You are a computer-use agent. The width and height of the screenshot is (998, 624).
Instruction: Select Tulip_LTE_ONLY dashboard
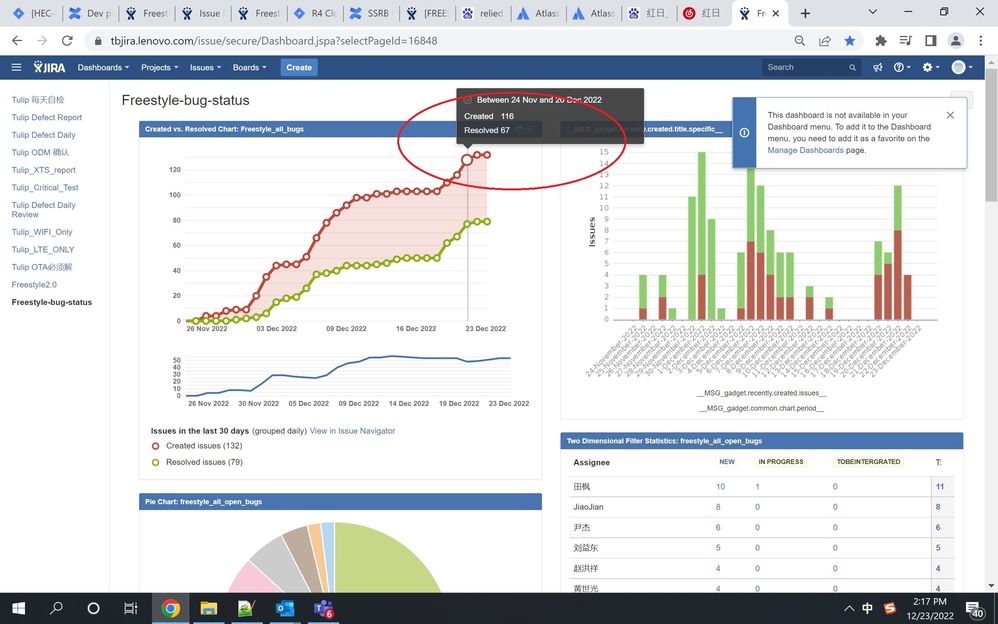tap(43, 250)
